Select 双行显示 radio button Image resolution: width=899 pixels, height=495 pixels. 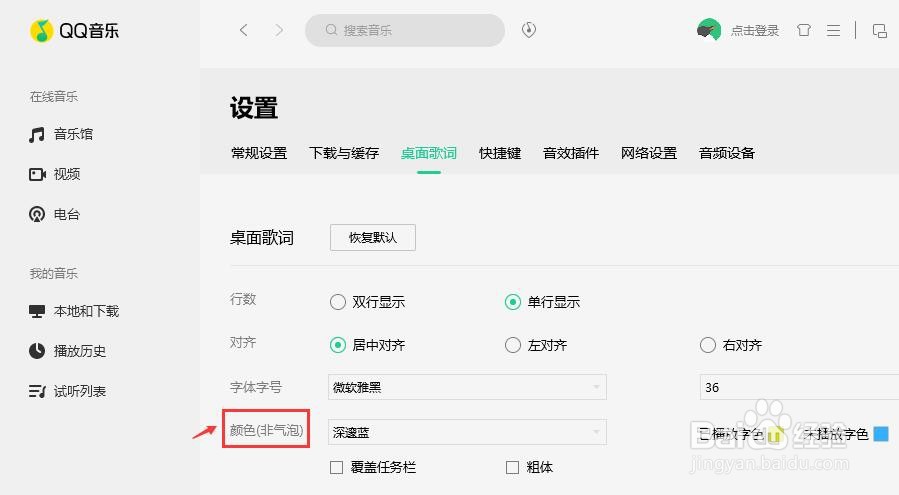tap(338, 302)
